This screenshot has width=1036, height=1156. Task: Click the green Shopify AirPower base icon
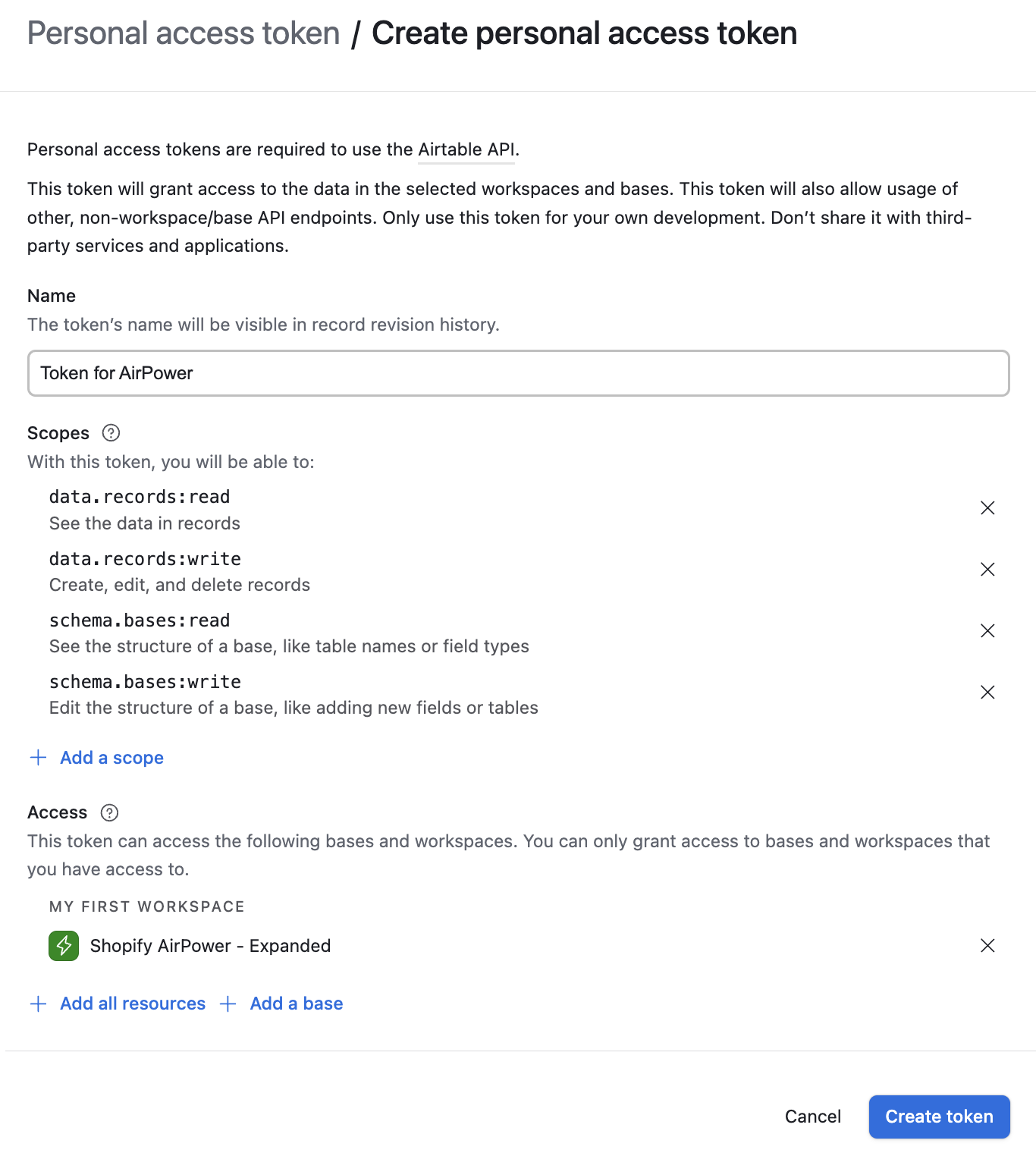coord(64,946)
